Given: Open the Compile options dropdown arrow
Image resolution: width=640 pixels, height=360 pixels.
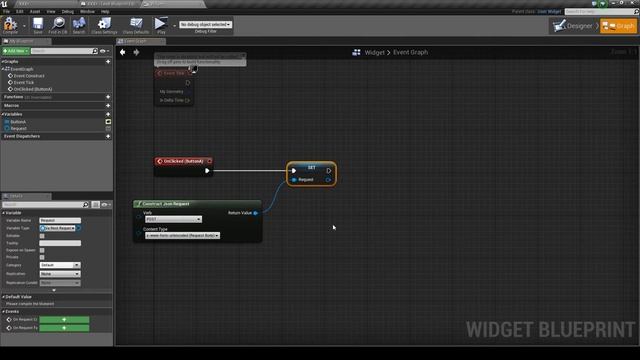Looking at the screenshot, I should point(24,26).
